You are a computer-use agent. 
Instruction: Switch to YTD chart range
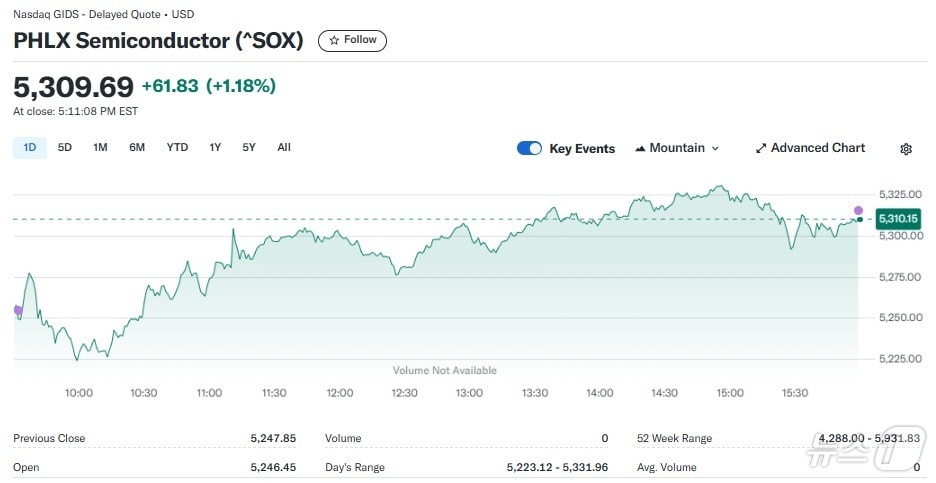[177, 148]
